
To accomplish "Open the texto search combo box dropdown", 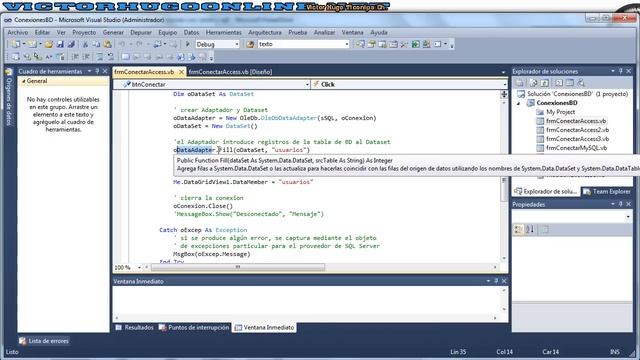I will [x=347, y=44].
